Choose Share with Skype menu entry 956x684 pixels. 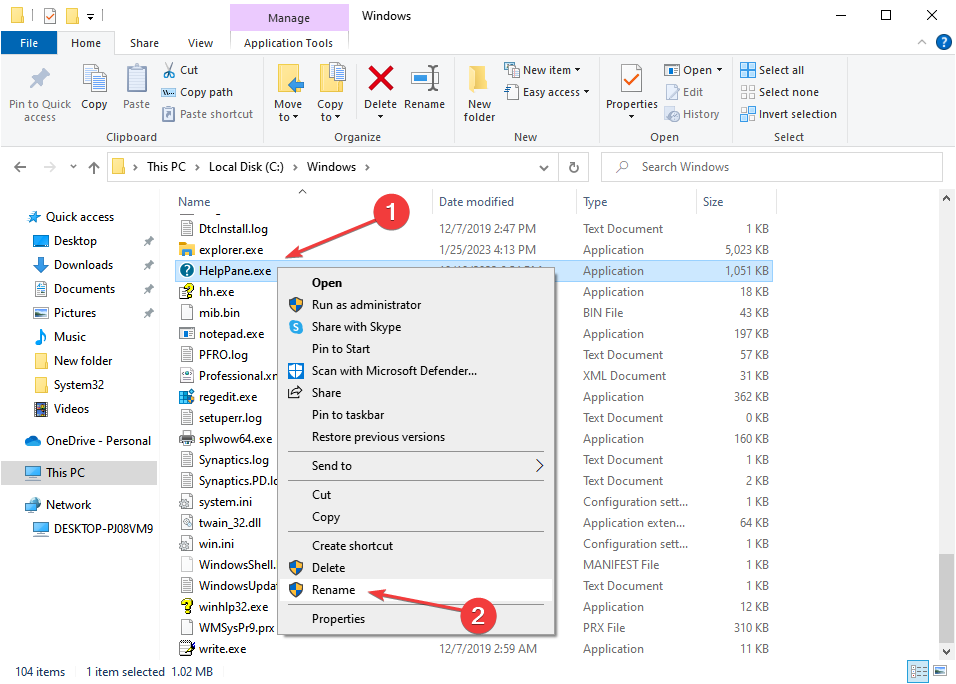point(416,327)
